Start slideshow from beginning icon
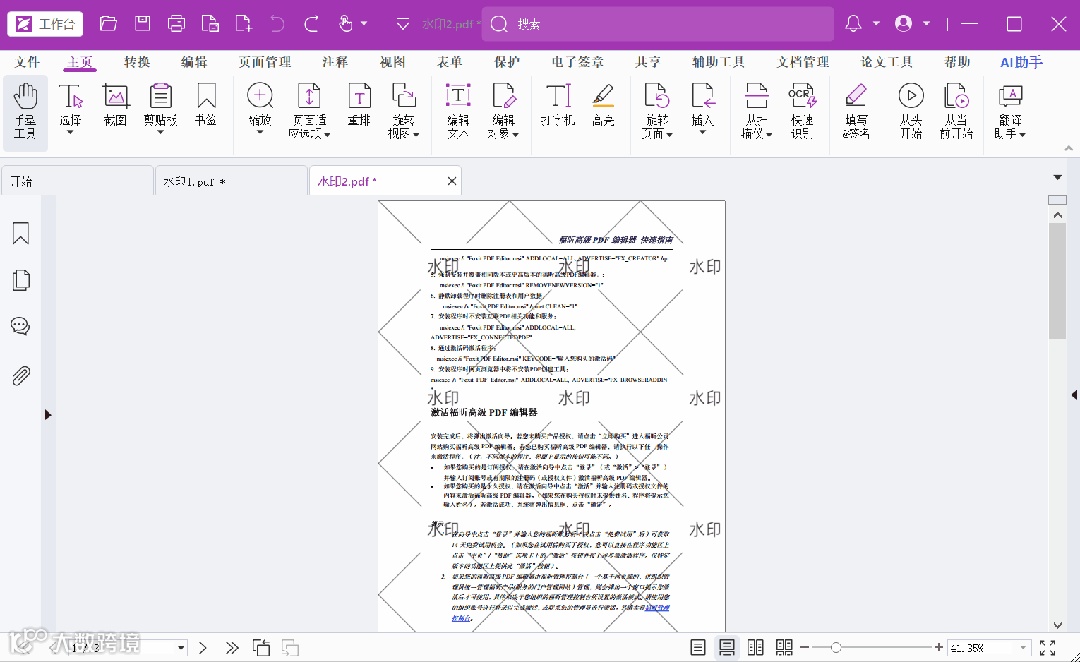The width and height of the screenshot is (1080, 662). click(911, 110)
